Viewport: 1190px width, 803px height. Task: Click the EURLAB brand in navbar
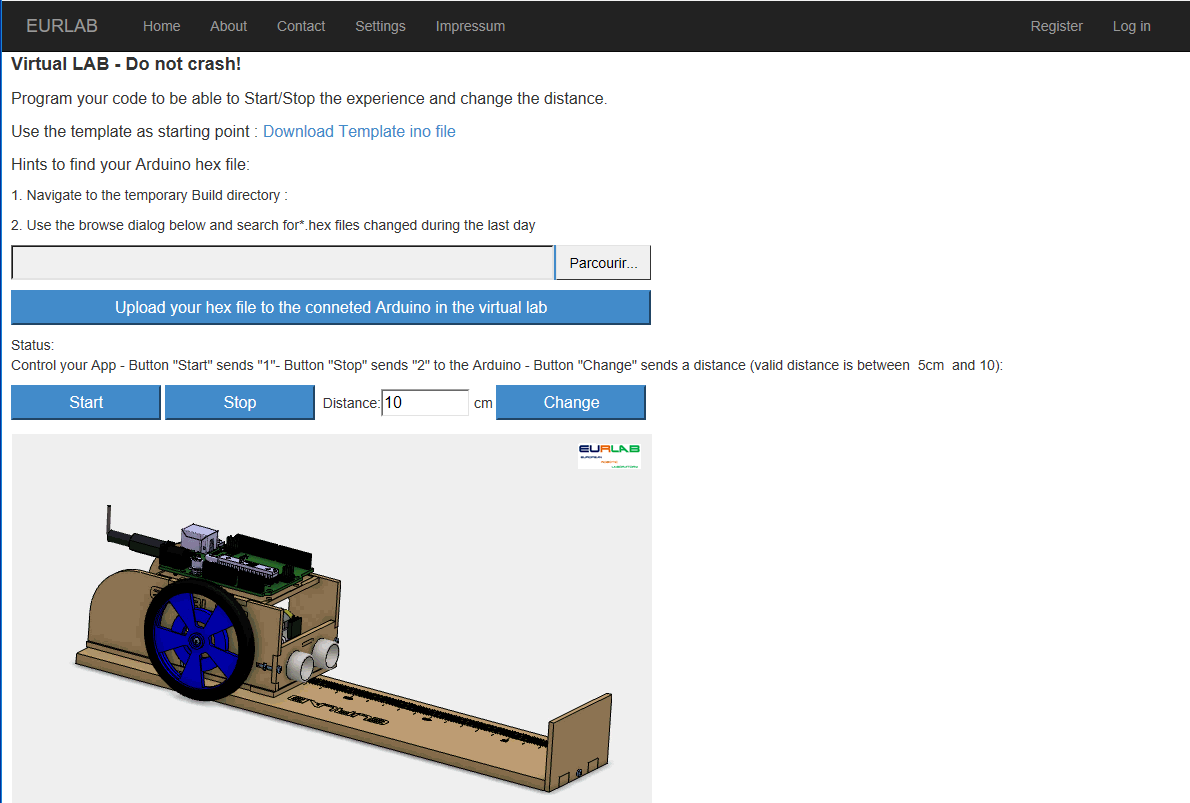62,26
